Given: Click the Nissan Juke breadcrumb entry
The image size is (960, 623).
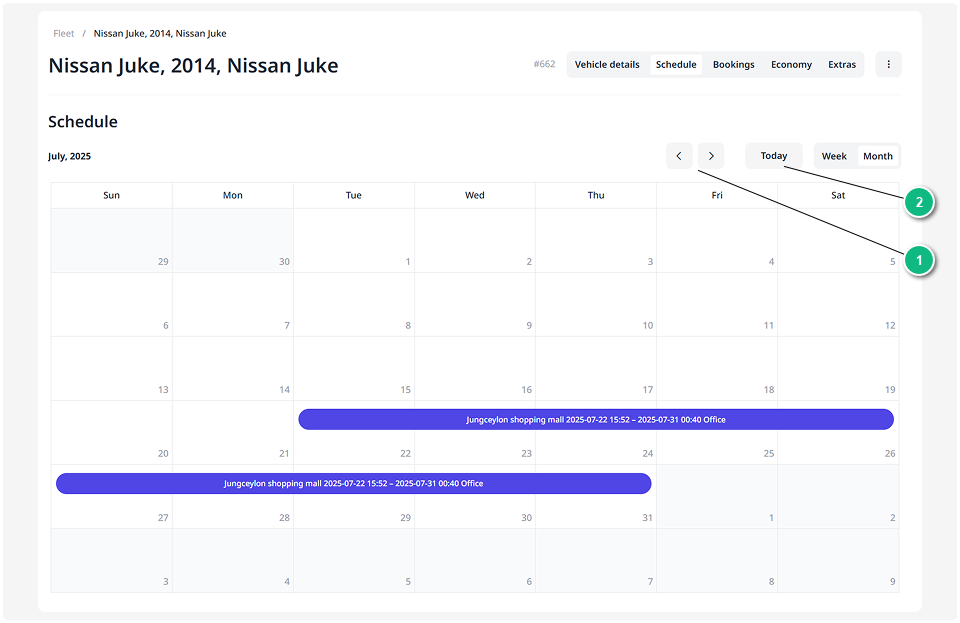Looking at the screenshot, I should [160, 34].
